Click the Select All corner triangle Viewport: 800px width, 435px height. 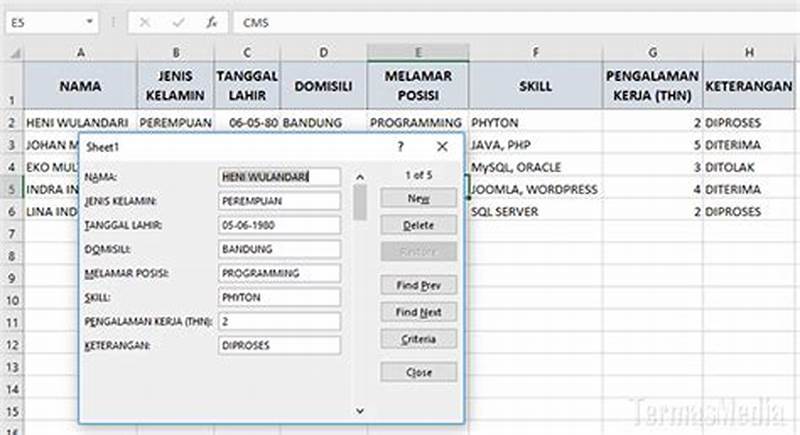[15, 53]
